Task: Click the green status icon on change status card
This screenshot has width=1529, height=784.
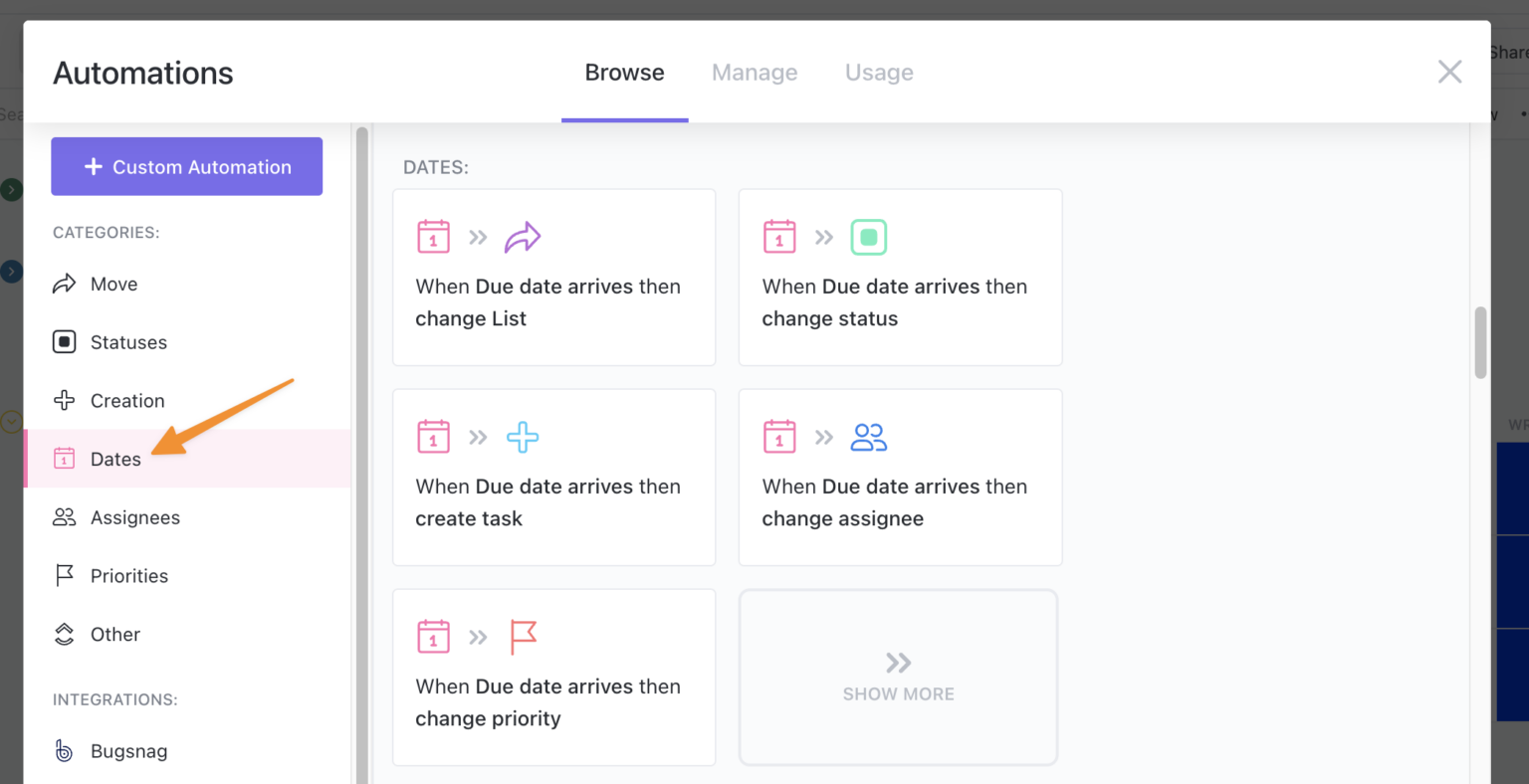Action: click(868, 237)
